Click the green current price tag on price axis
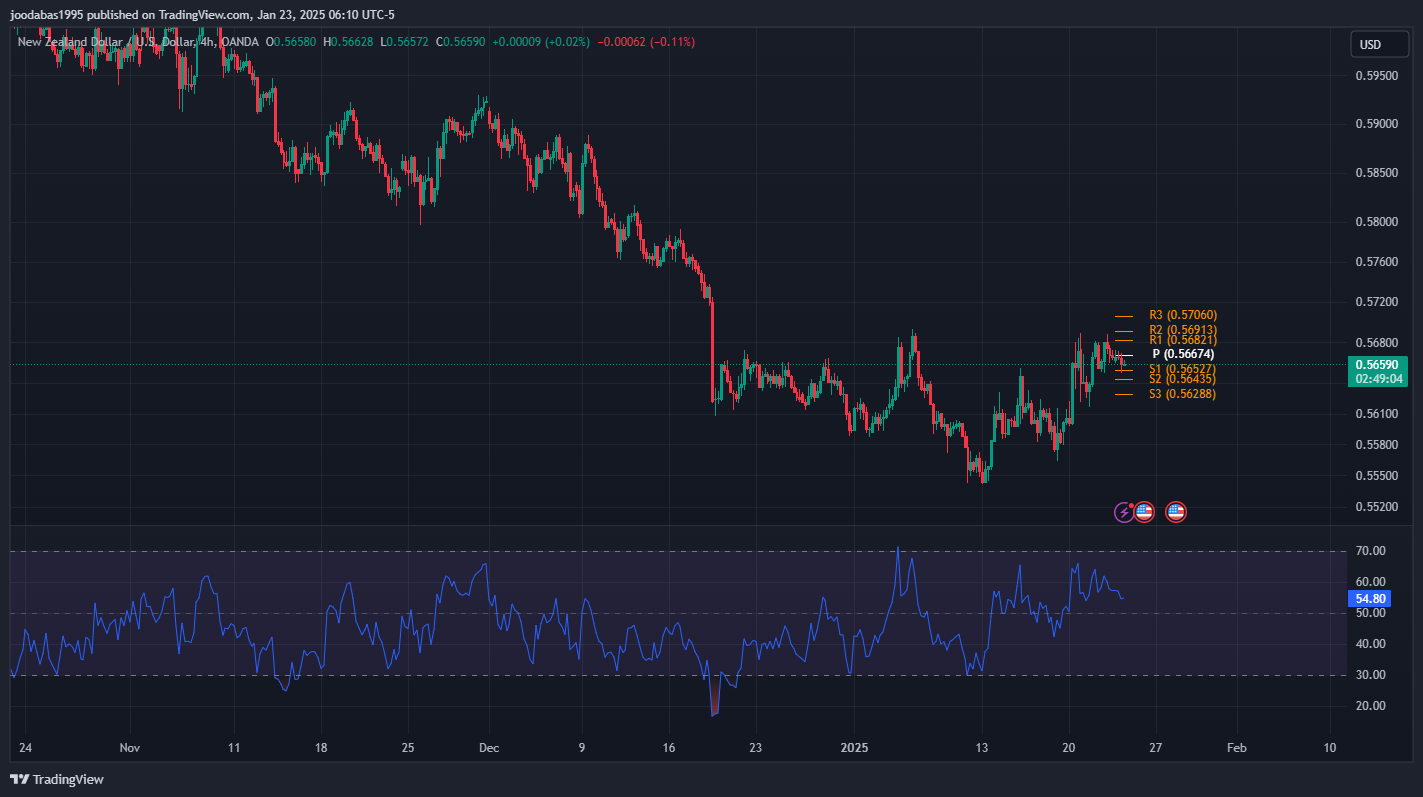 (1378, 365)
